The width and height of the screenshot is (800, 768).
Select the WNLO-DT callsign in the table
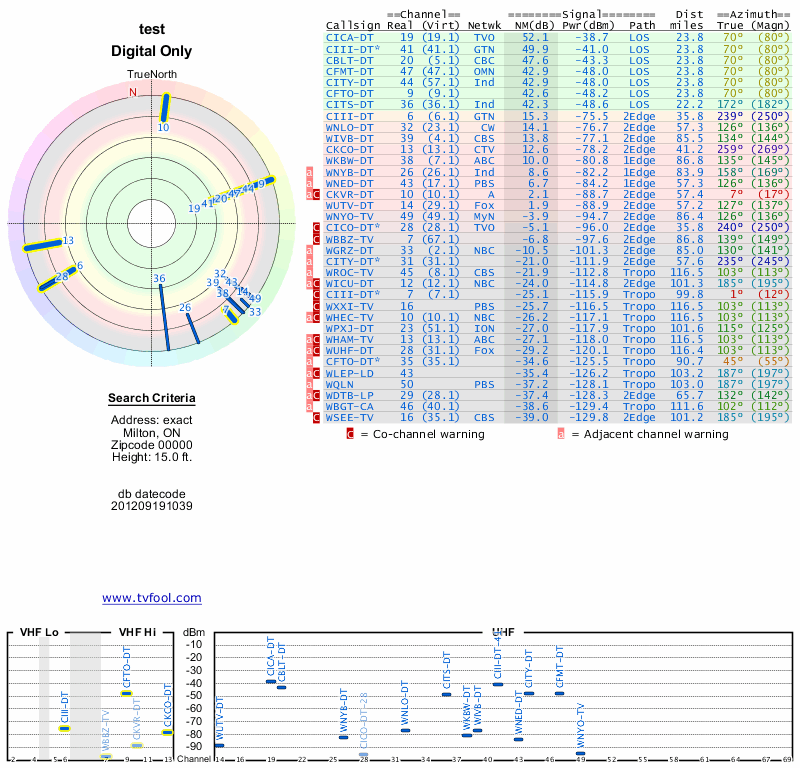click(349, 128)
